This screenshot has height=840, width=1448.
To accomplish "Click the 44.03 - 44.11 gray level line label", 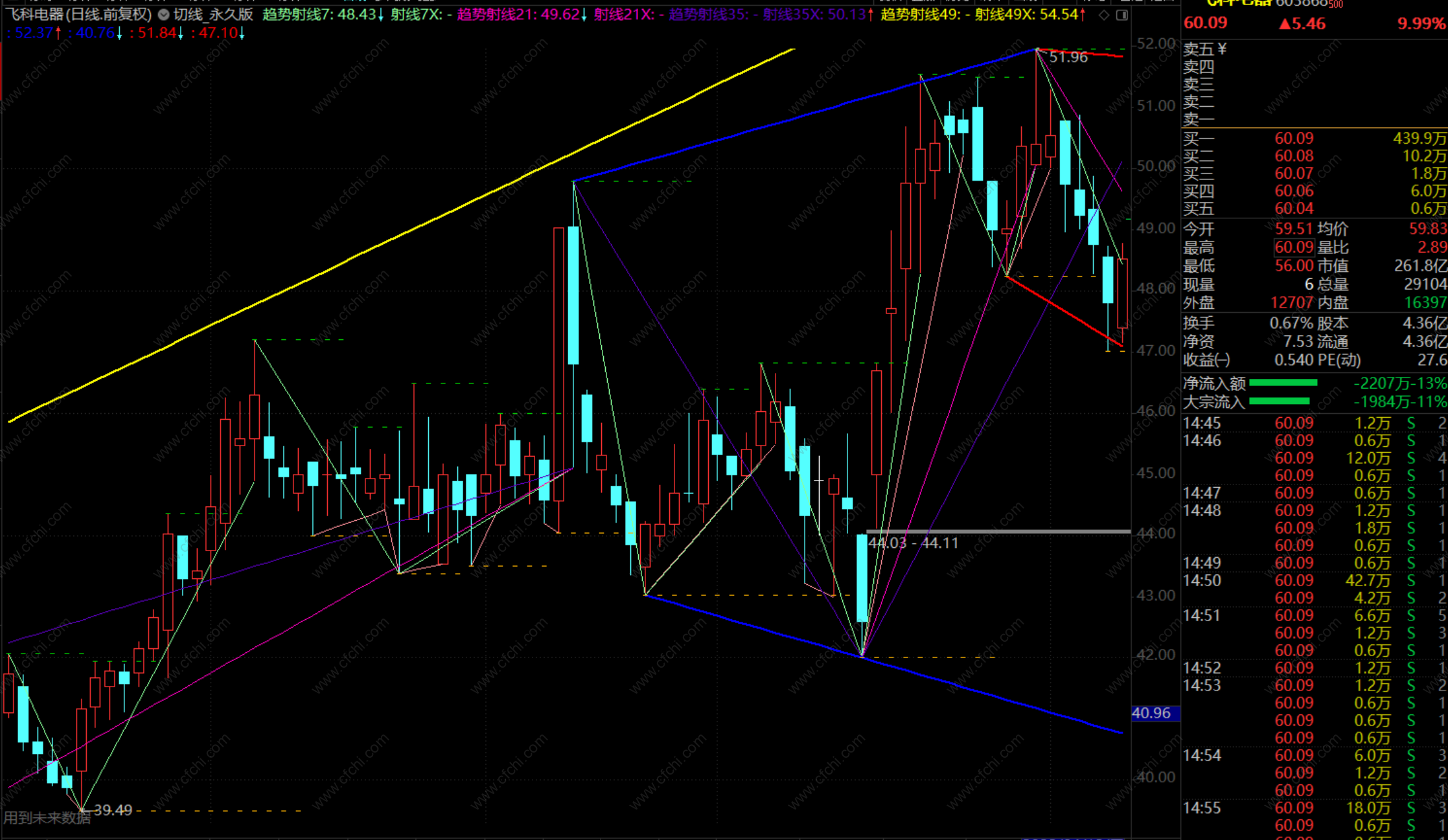I will point(913,543).
